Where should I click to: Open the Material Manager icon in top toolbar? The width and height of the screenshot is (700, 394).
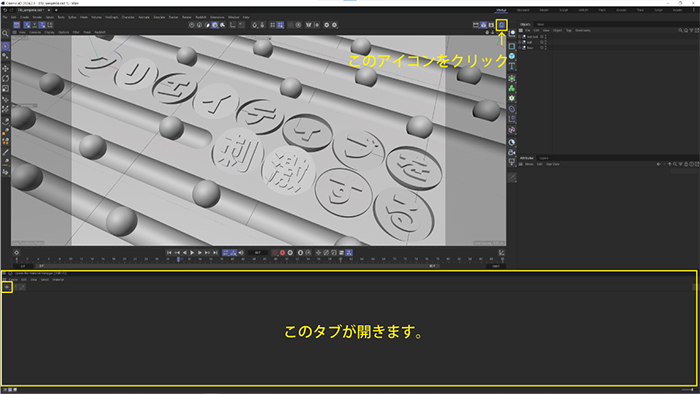[x=501, y=25]
